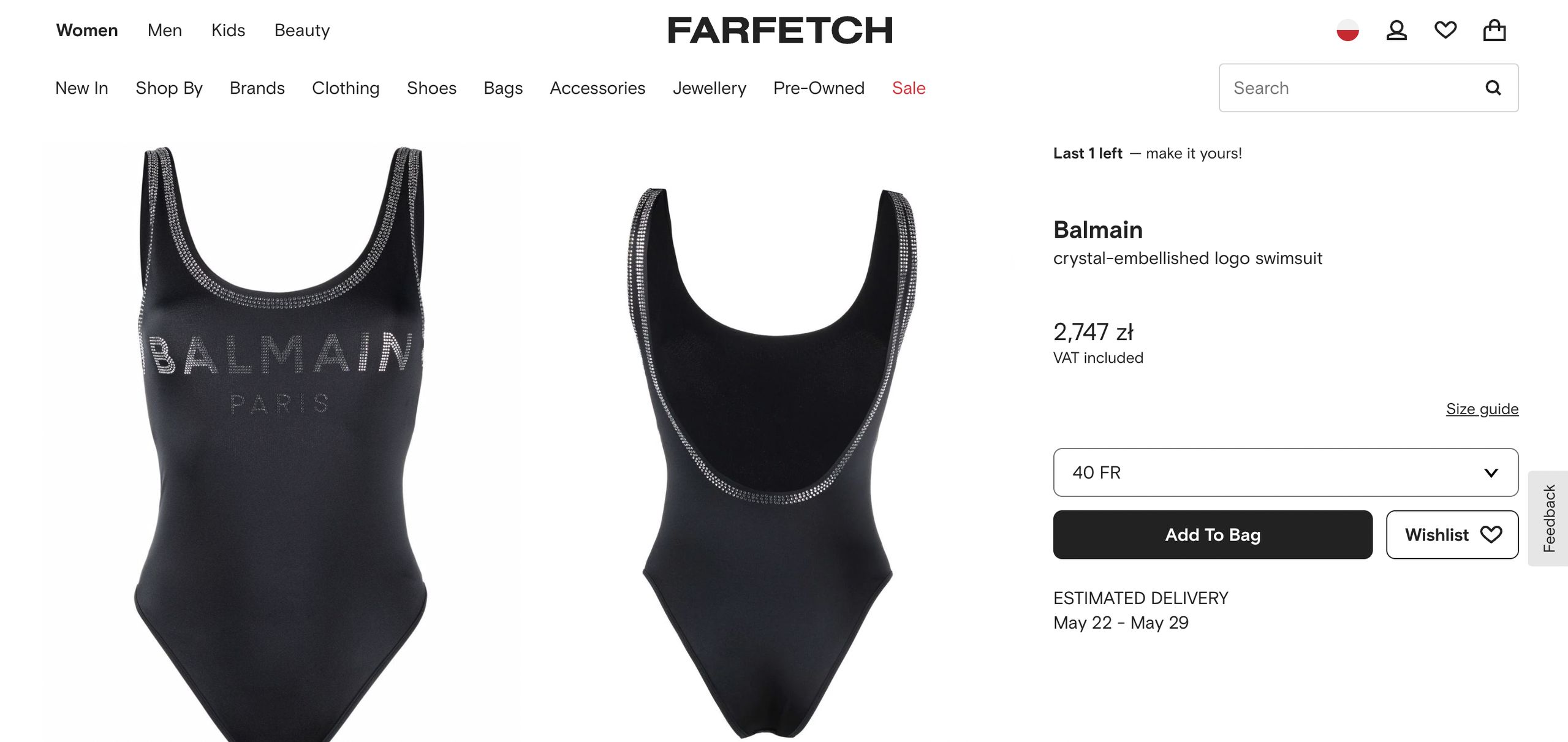
Task: View wishlist via header heart icon
Action: click(x=1445, y=30)
